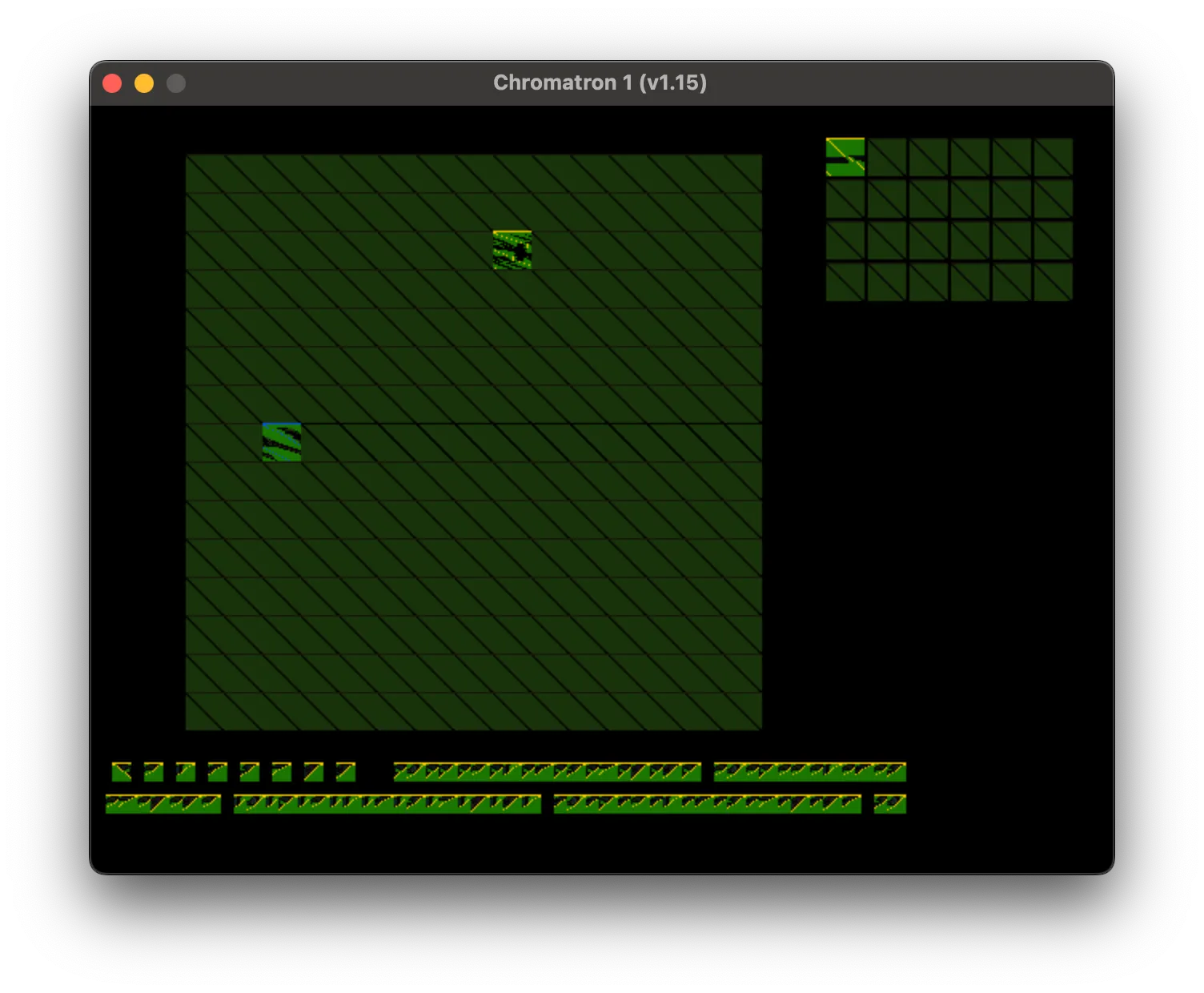Click the long bar right of the small icons
Screen dimensions: 1204x993
pyautogui.click(x=548, y=771)
